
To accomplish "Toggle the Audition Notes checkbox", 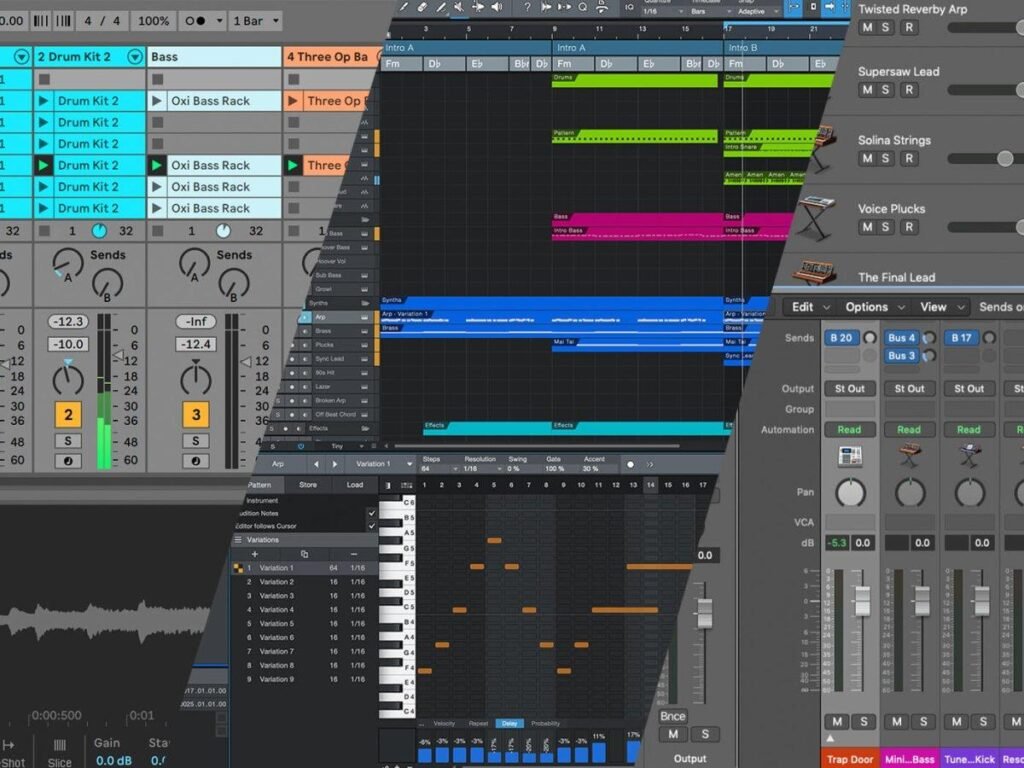I will (x=372, y=513).
